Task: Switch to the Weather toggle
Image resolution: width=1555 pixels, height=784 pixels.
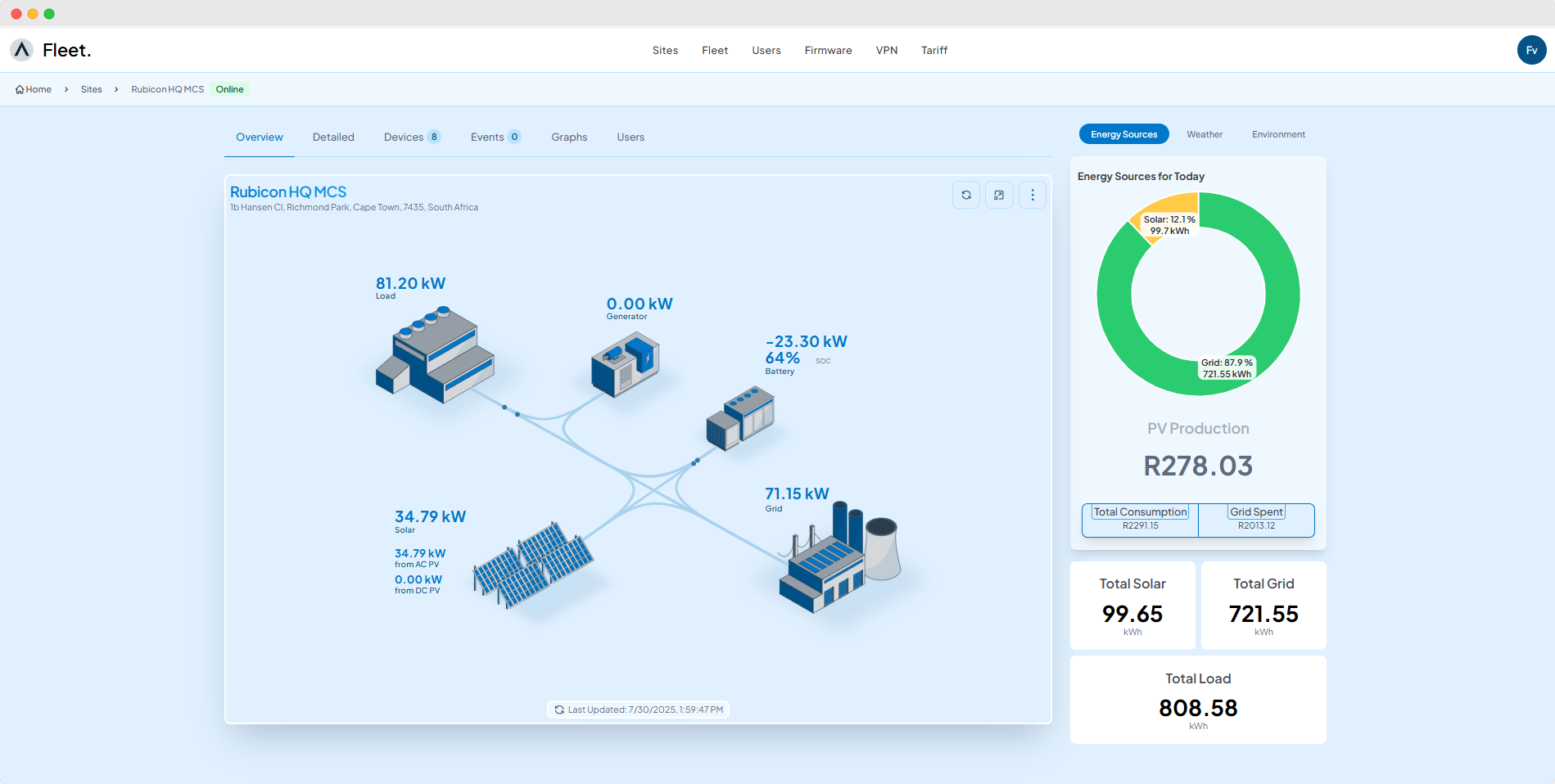Action: coord(1205,134)
